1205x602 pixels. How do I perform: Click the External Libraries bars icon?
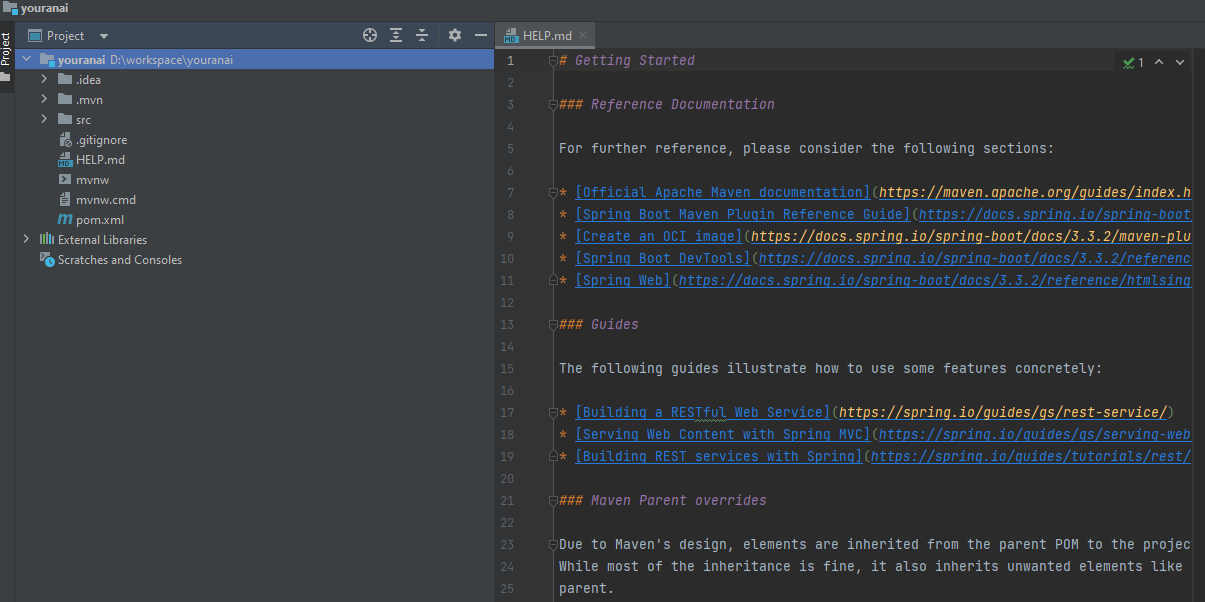47,240
